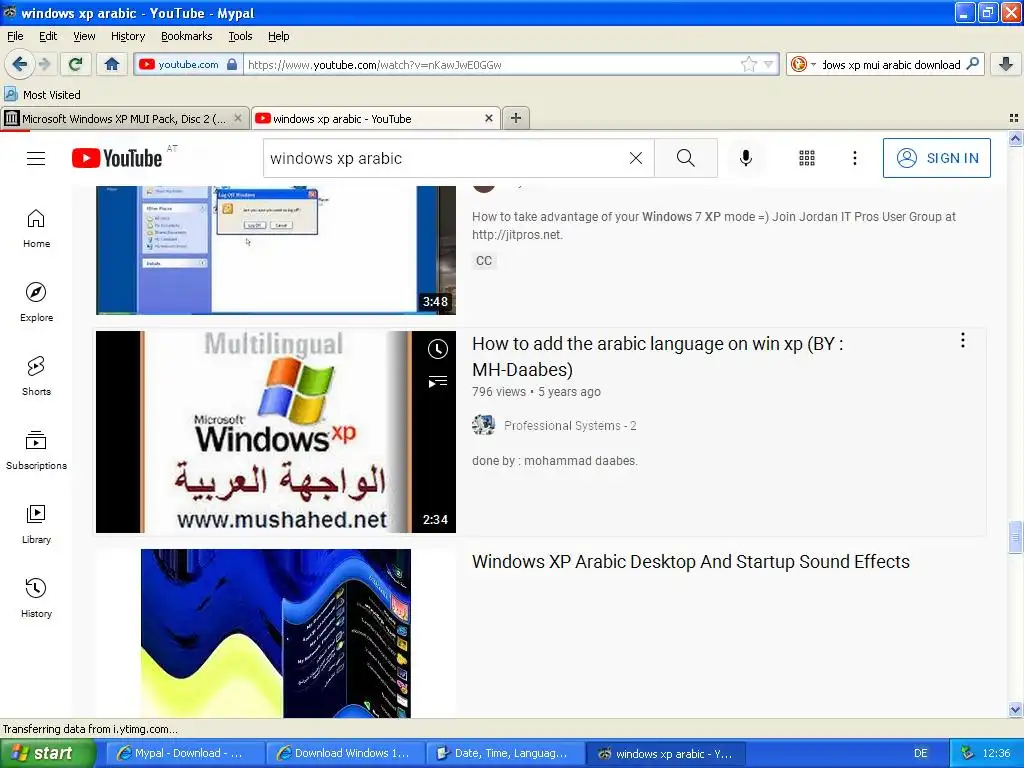1024x768 pixels.
Task: Click the SIGN IN button
Action: 936,158
